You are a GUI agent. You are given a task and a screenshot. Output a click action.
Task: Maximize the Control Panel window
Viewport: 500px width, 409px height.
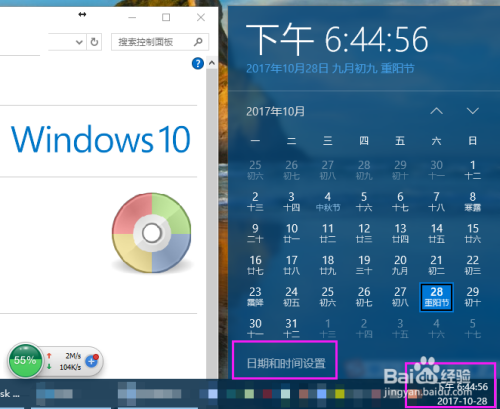(166, 17)
